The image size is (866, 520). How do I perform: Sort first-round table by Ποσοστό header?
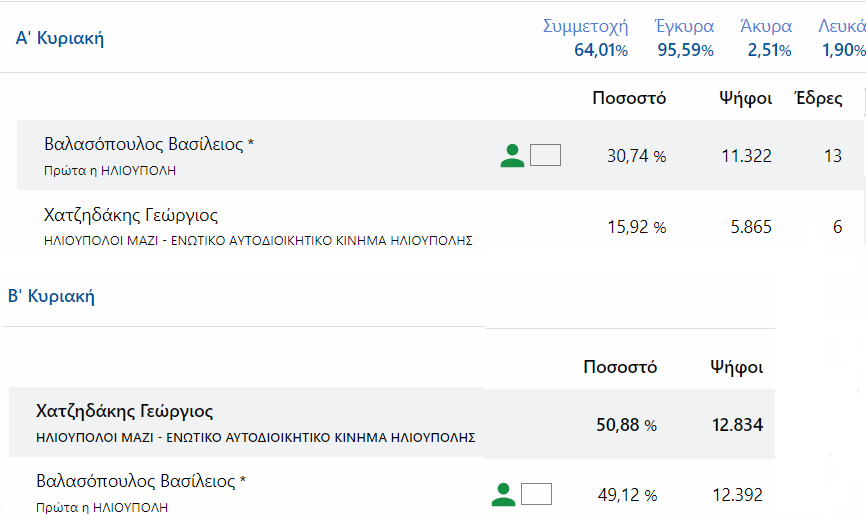pyautogui.click(x=629, y=98)
